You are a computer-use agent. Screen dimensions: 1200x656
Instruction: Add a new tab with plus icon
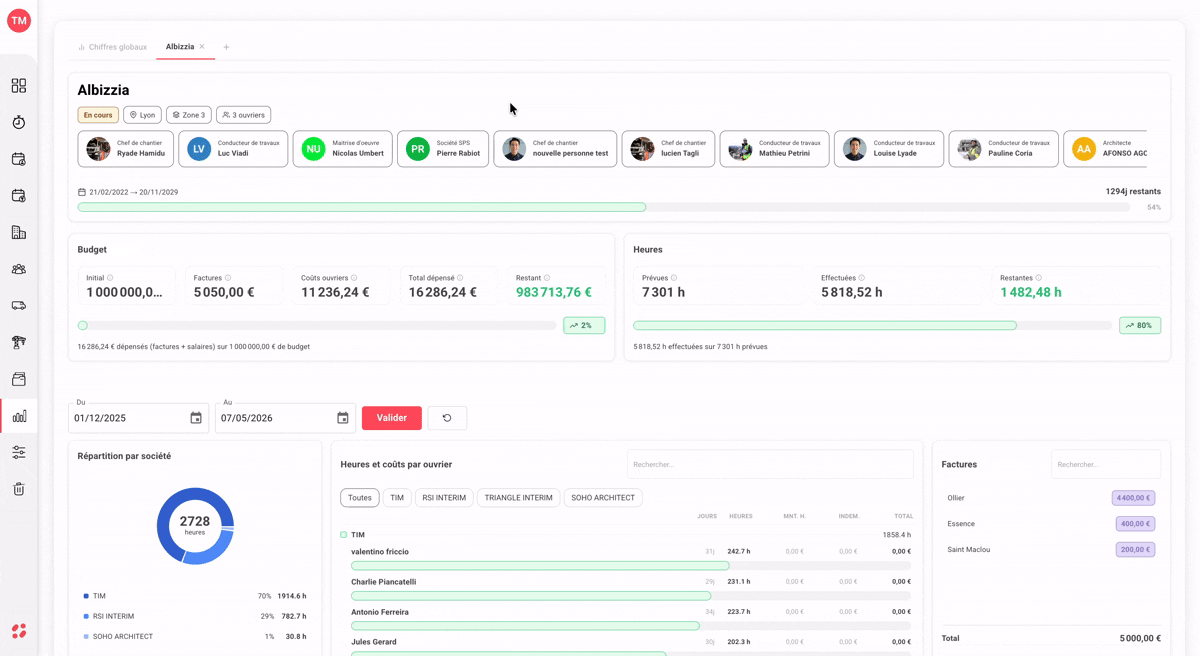226,47
